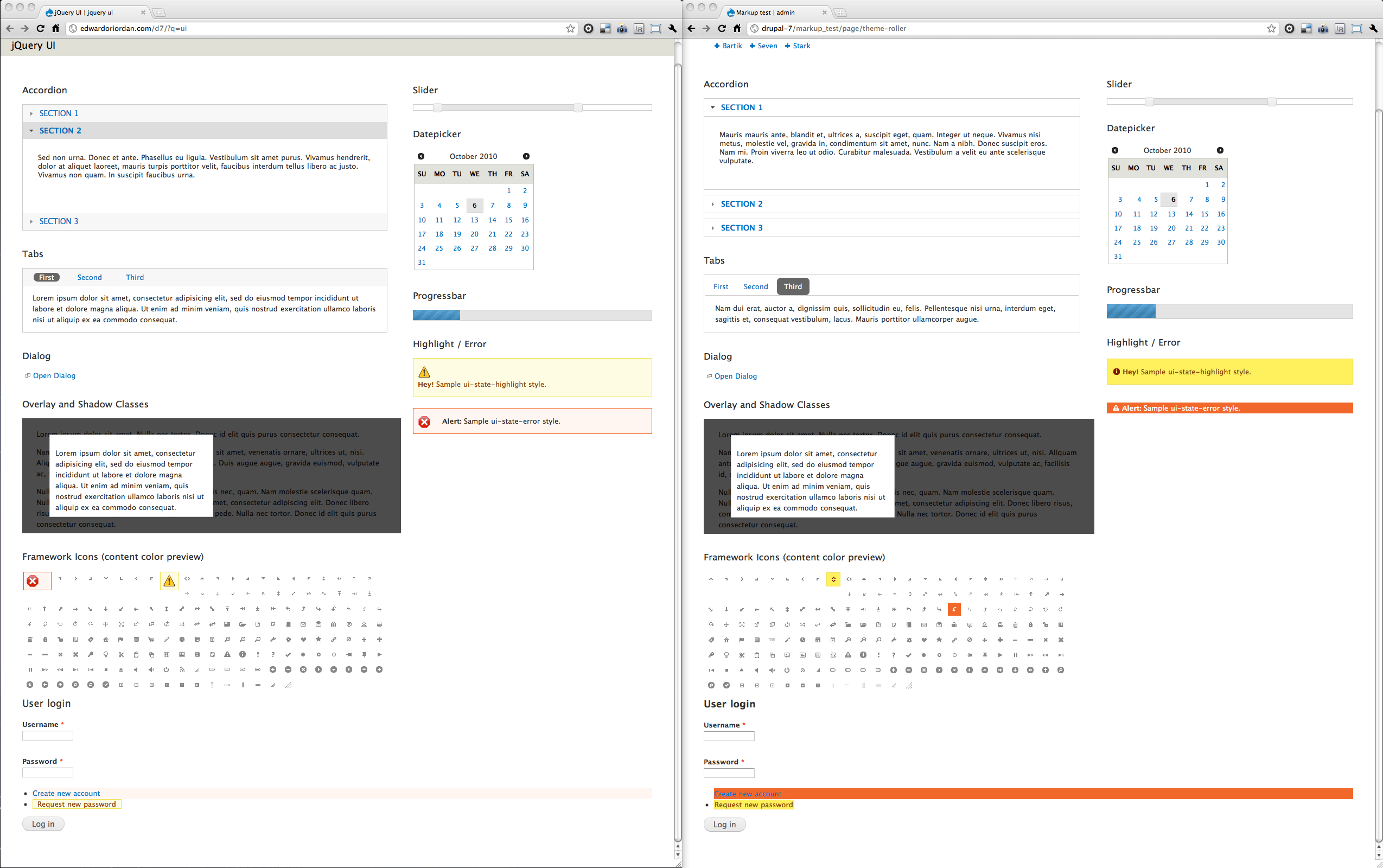This screenshot has width=1383, height=868.
Task: Collapse SECTION 1 in the Drupal accordion
Action: tap(741, 107)
